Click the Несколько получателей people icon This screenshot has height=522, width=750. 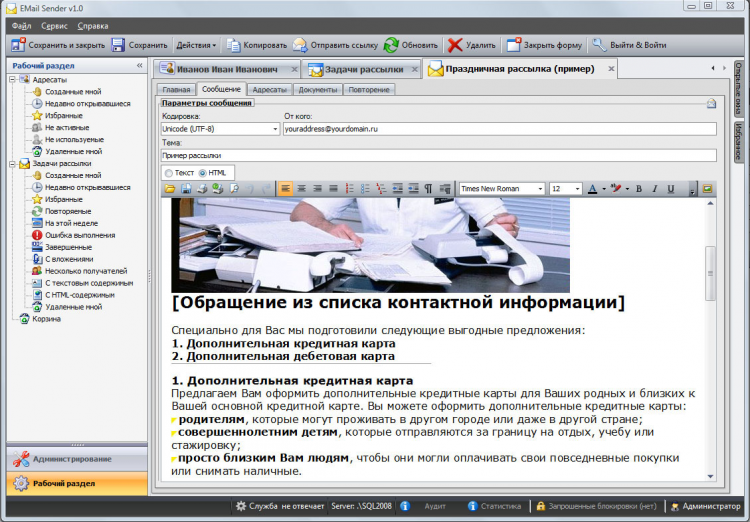point(37,271)
